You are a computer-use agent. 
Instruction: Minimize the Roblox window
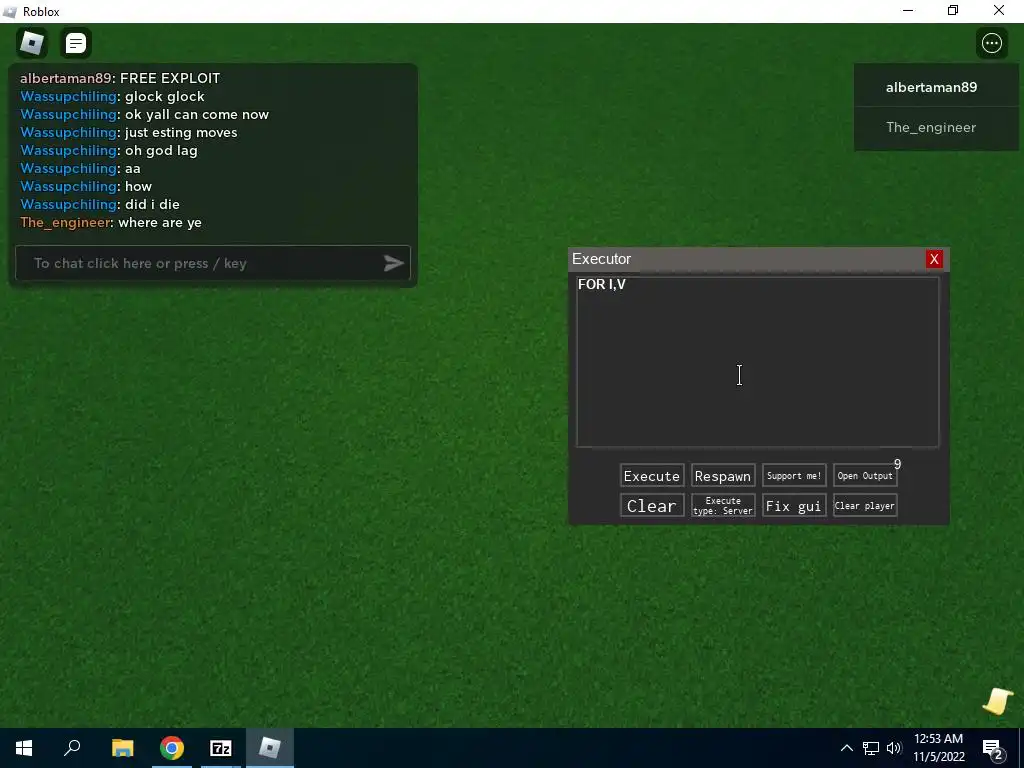pos(908,10)
